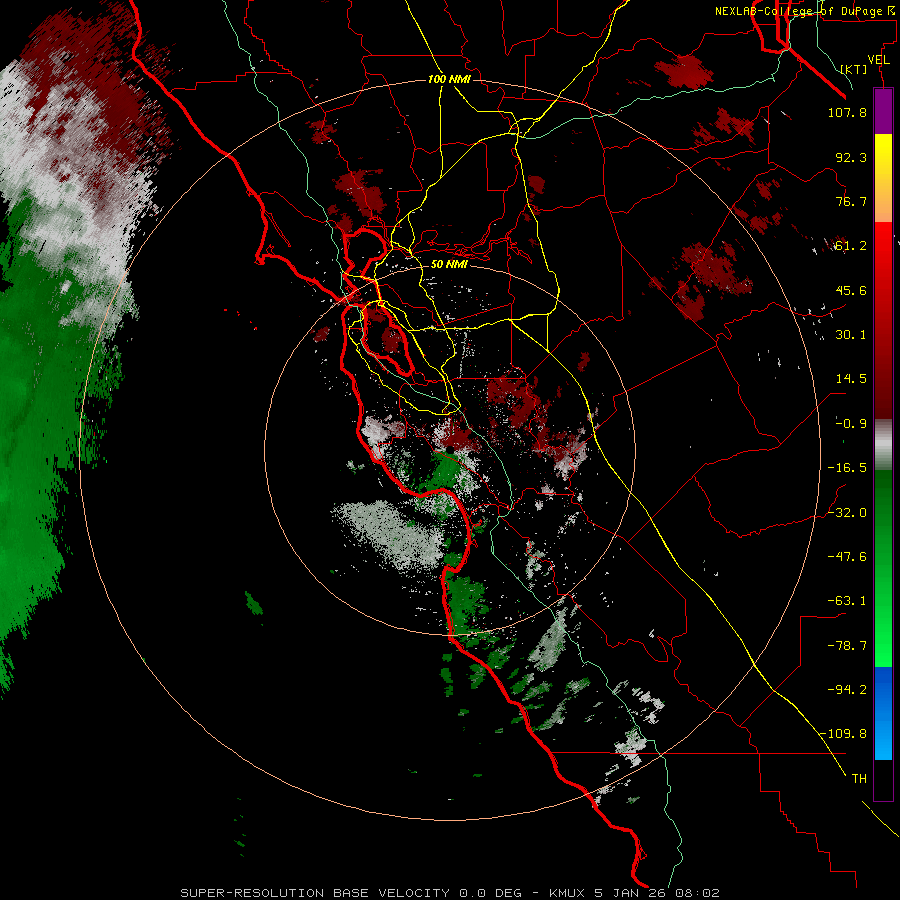
Task: Select the -16.5 velocity scale value
Action: [847, 468]
